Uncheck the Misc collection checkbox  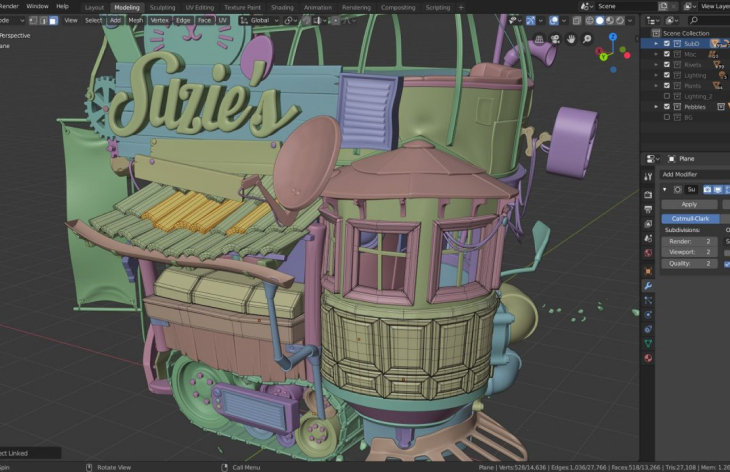(667, 54)
